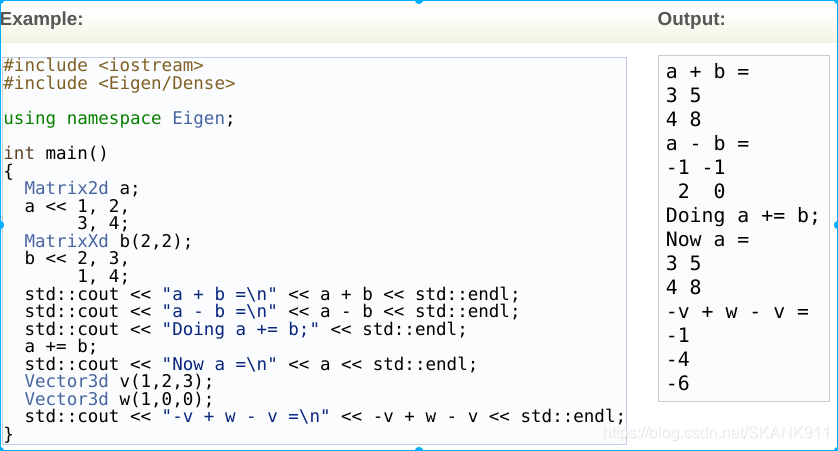
Task: Select the "Matrix2d a;" declaration line
Action: tap(82, 188)
